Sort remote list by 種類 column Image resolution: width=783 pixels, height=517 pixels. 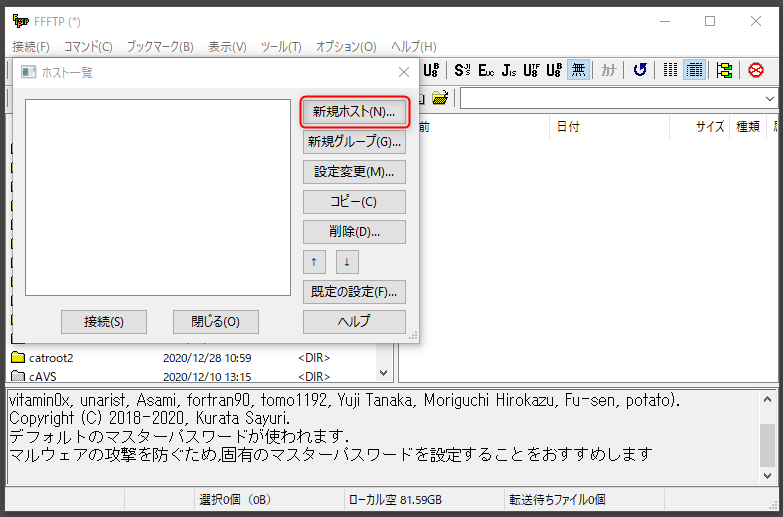tap(748, 127)
